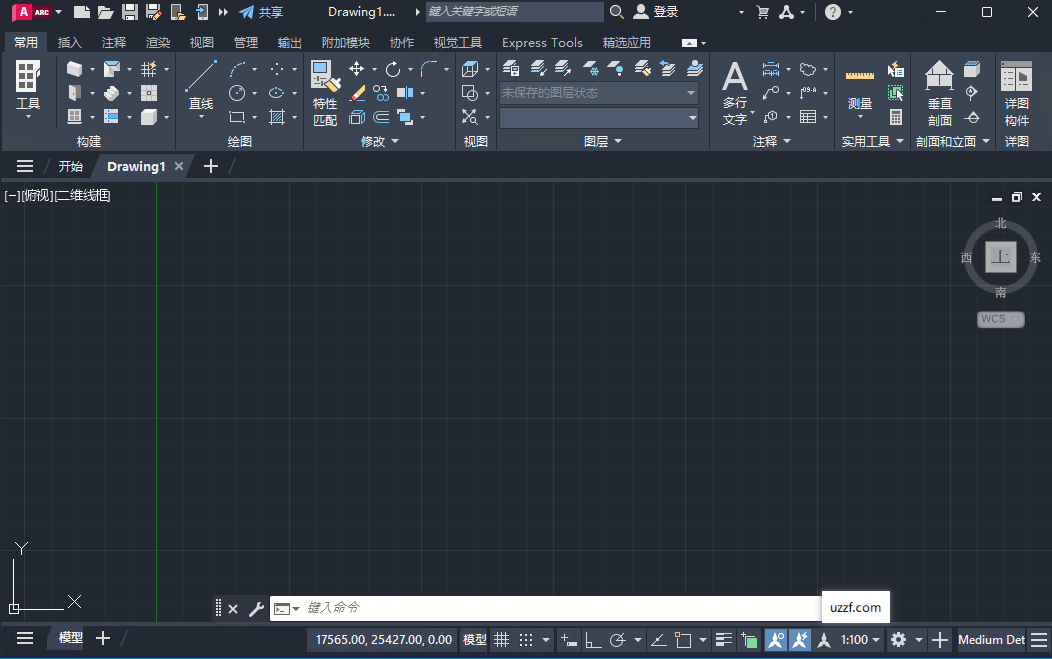Click the 测量 (Measure) ruler tool
1052x659 pixels.
pos(859,89)
